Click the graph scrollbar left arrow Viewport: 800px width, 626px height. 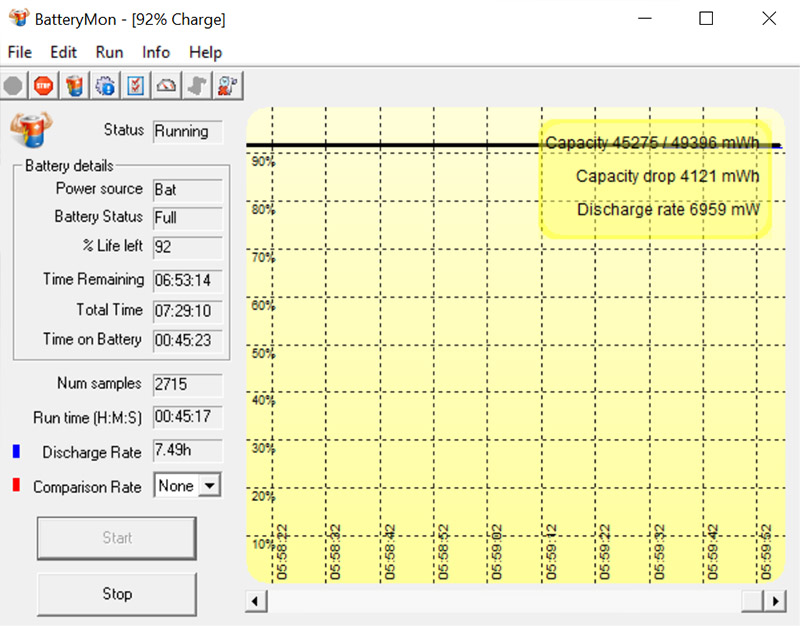256,601
